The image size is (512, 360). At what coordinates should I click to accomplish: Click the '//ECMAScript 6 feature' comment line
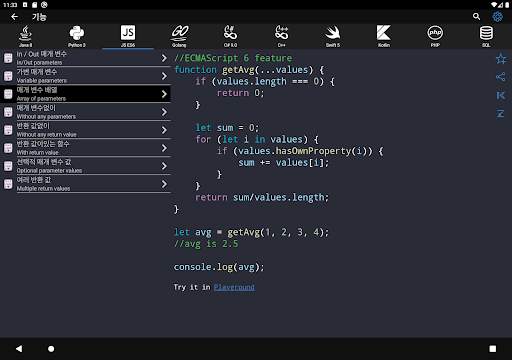coord(233,58)
